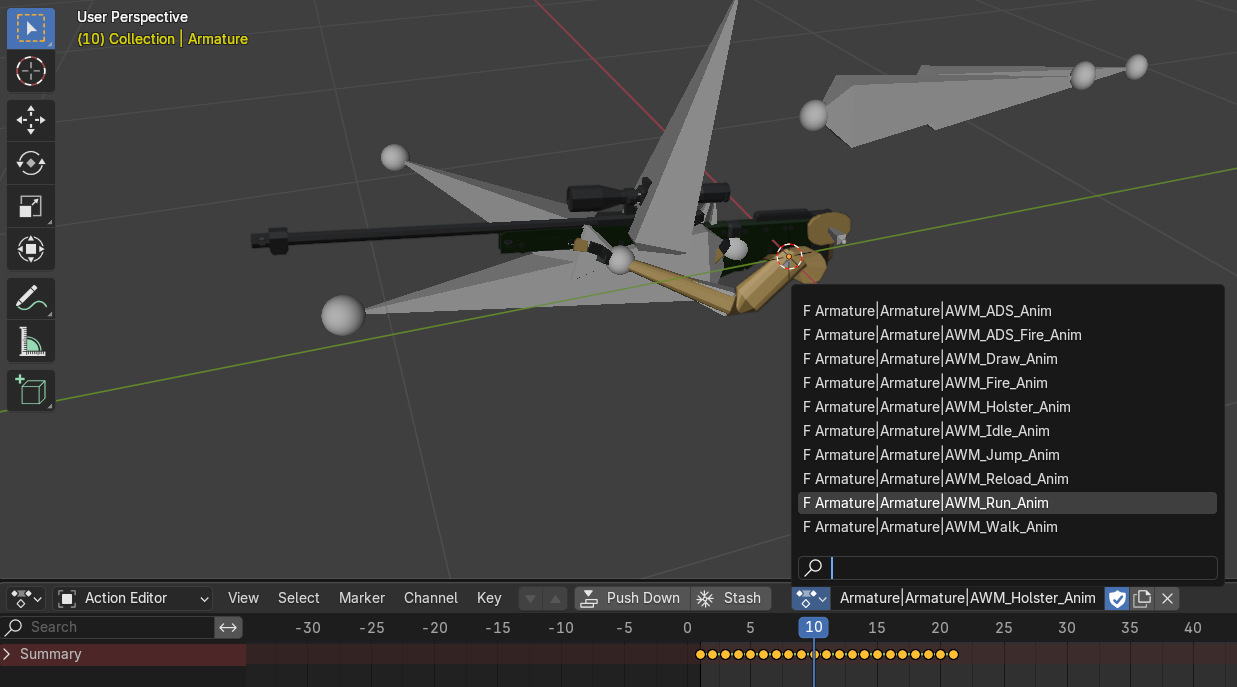Click the action list search box
This screenshot has height=687, width=1237.
click(1007, 568)
